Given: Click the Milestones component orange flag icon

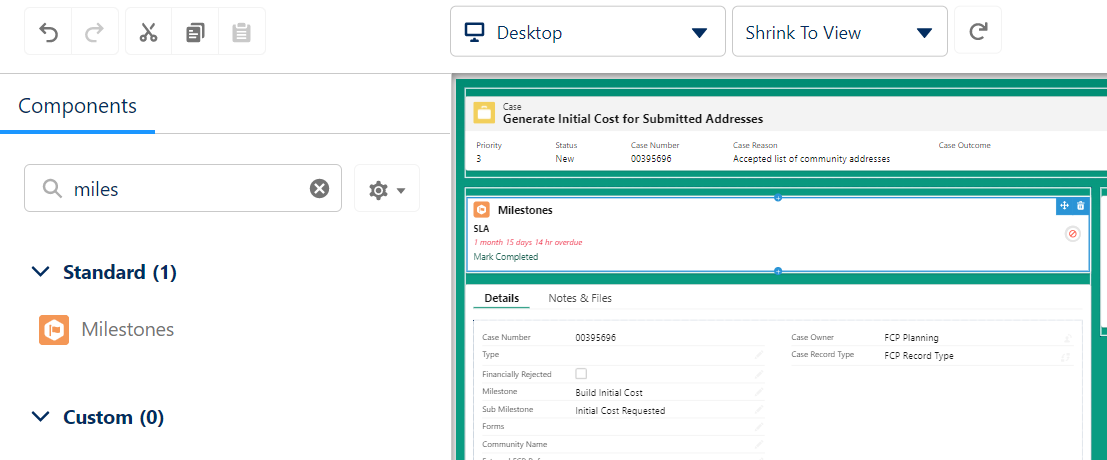Looking at the screenshot, I should pyautogui.click(x=54, y=329).
